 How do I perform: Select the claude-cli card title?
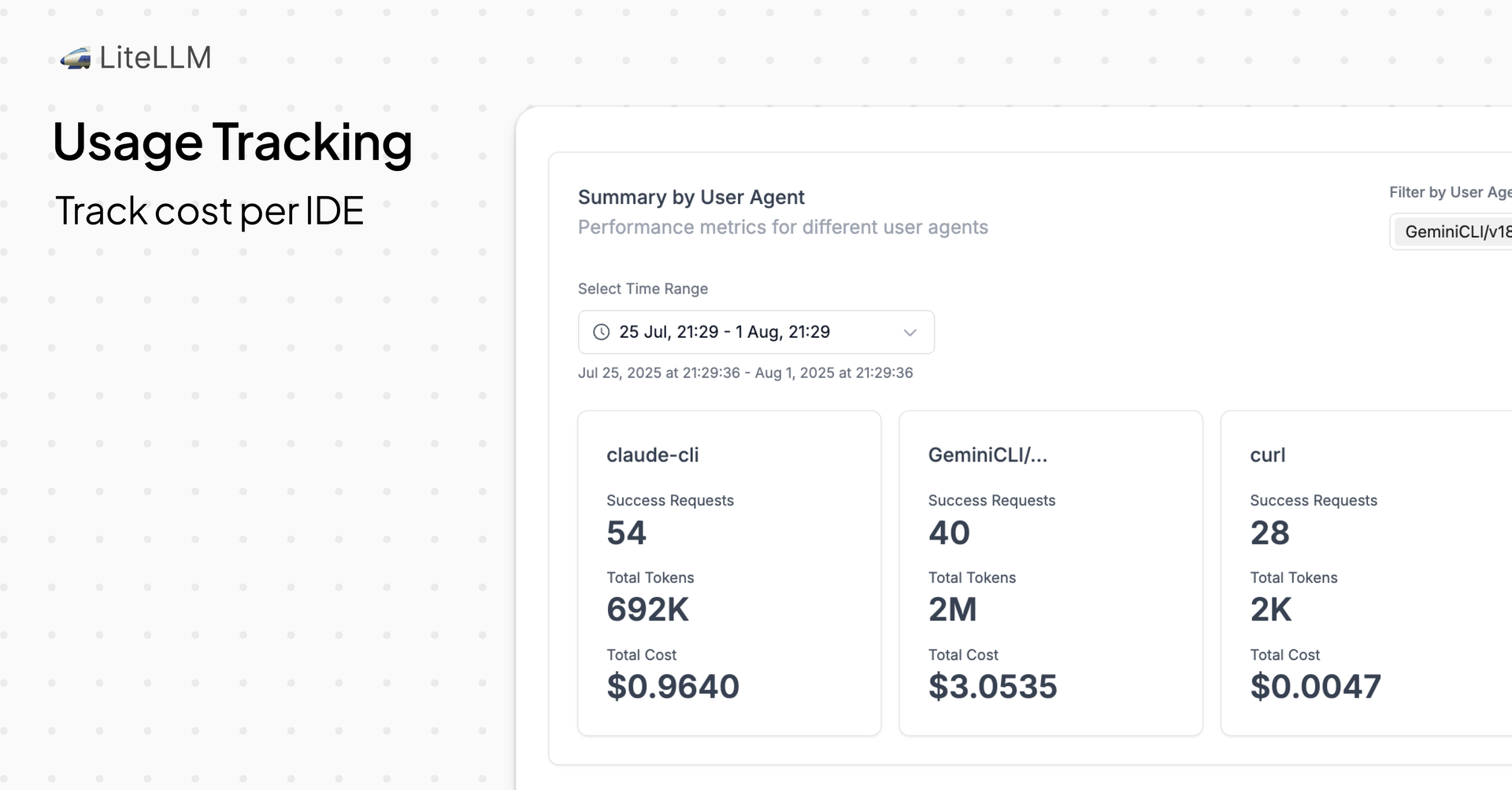pyautogui.click(x=652, y=455)
